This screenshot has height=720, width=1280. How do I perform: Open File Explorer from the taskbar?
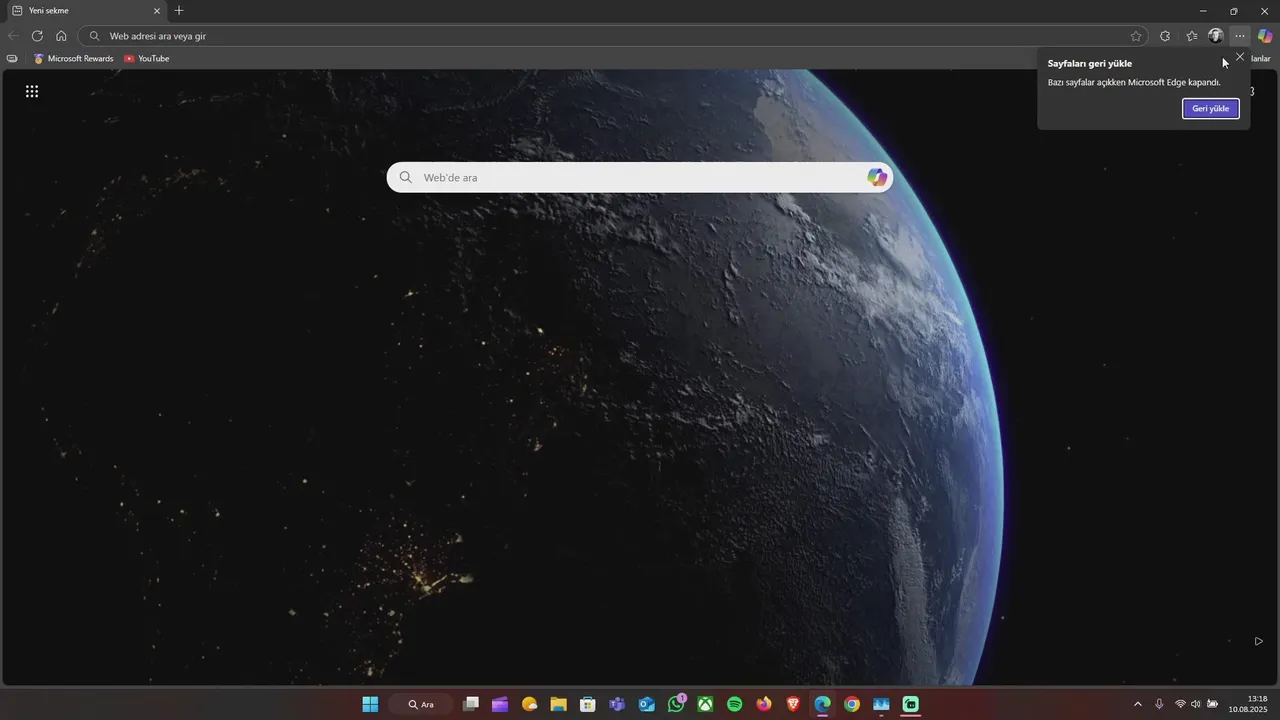coord(559,704)
